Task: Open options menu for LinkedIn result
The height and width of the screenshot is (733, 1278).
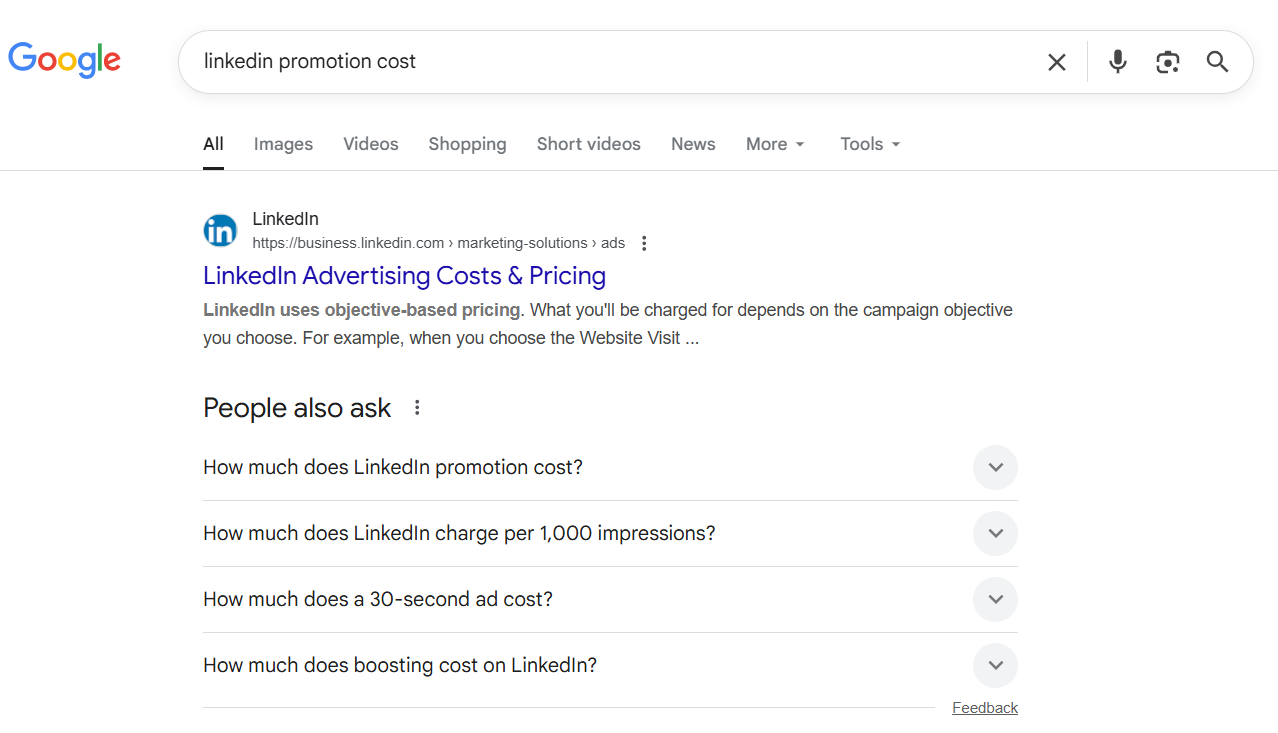Action: pyautogui.click(x=644, y=243)
